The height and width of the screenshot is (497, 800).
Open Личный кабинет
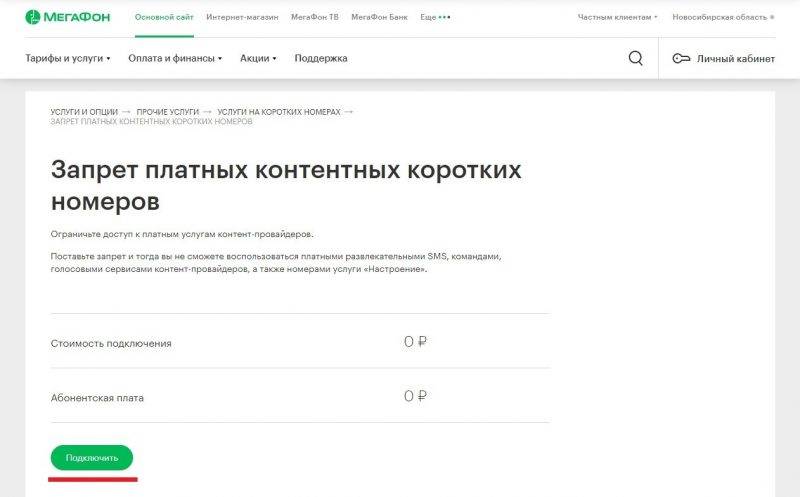pos(735,58)
